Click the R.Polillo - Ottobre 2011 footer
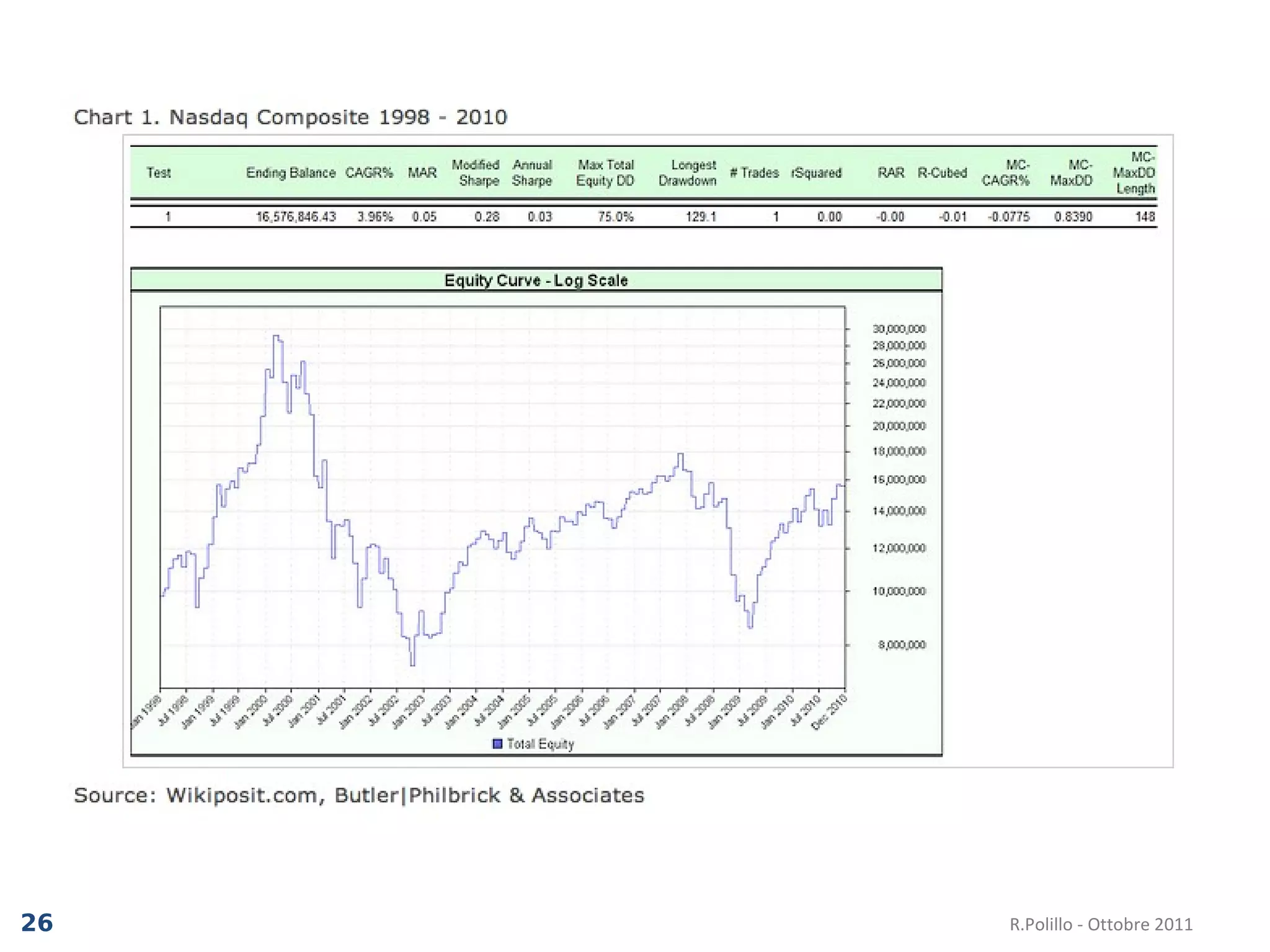Viewport: 1270px width, 952px height. (1101, 925)
